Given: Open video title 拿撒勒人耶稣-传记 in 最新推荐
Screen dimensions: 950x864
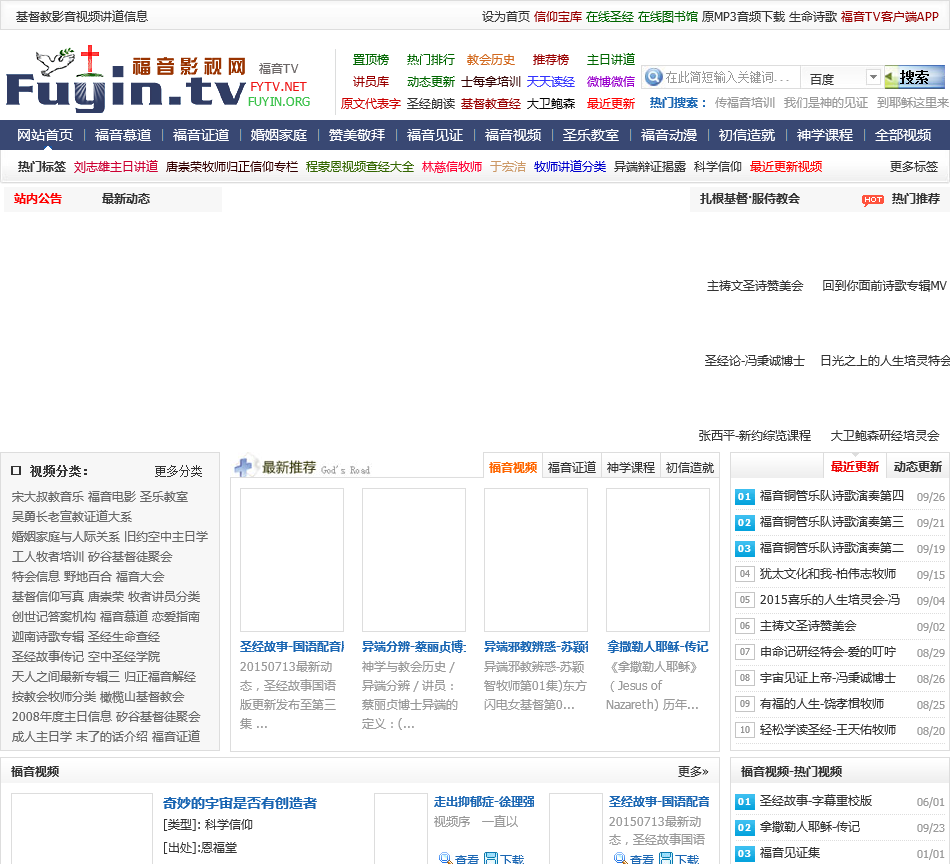Looking at the screenshot, I should click(657, 646).
